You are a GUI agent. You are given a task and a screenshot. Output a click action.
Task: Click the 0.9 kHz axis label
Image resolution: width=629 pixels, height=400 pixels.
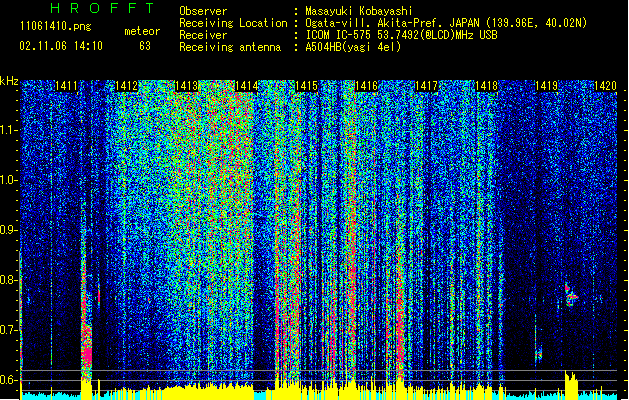(9, 230)
